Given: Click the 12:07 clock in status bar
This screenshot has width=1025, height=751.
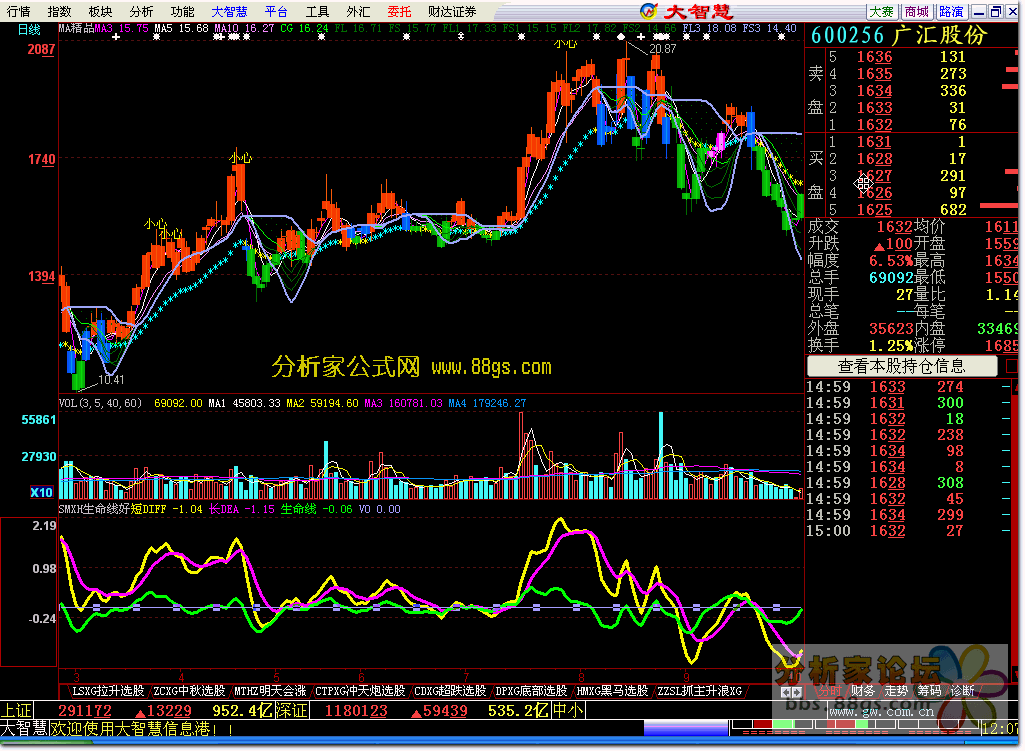Looking at the screenshot, I should [x=1000, y=729].
